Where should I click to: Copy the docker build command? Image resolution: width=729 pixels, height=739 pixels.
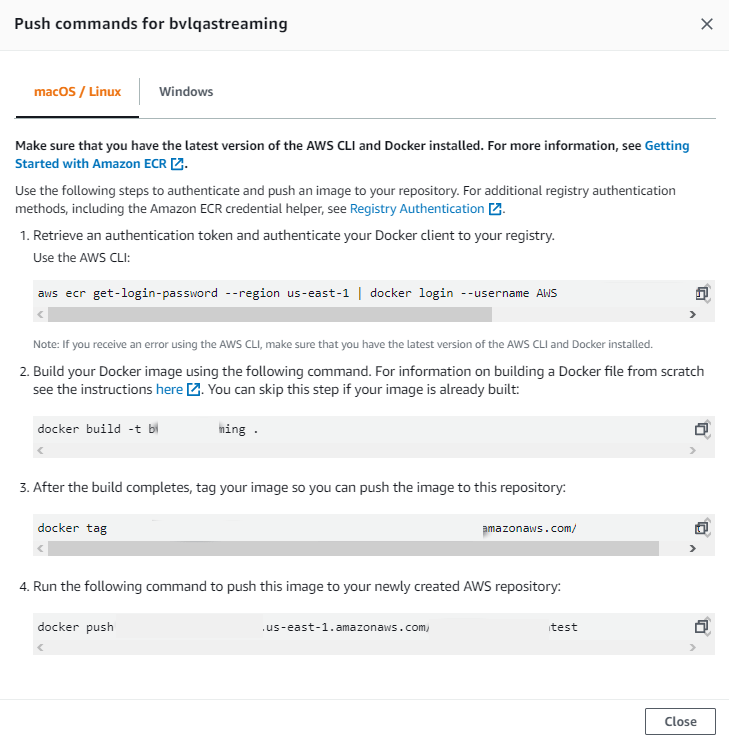point(702,429)
